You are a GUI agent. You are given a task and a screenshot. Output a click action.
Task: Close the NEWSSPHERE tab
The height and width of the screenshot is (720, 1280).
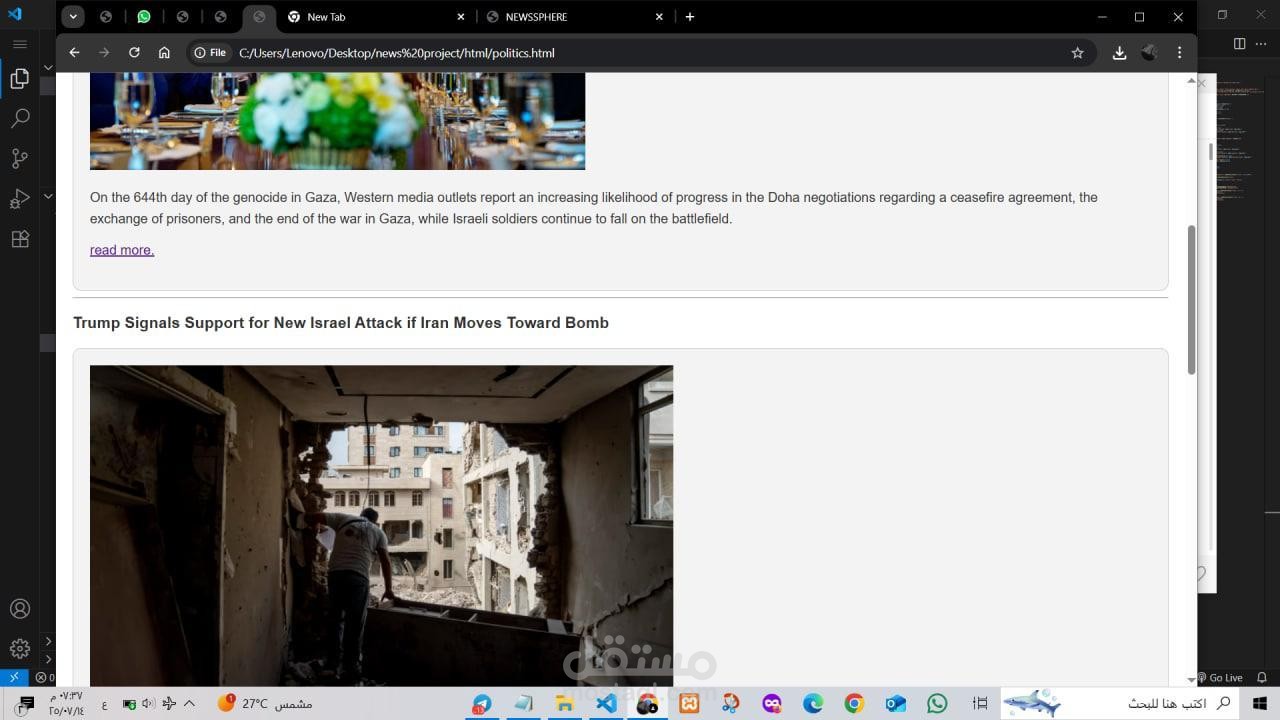coord(660,17)
